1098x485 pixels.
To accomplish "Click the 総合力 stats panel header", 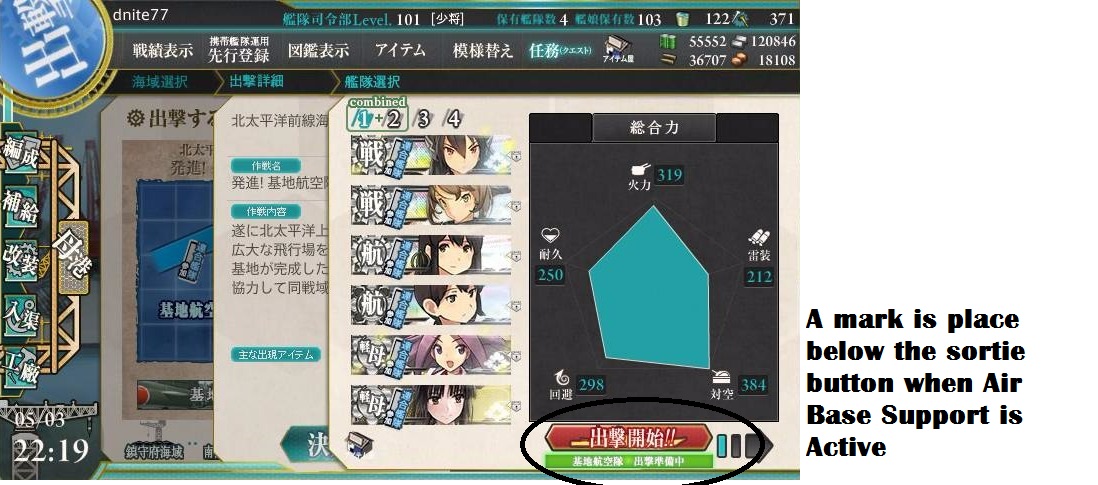I will [x=654, y=128].
